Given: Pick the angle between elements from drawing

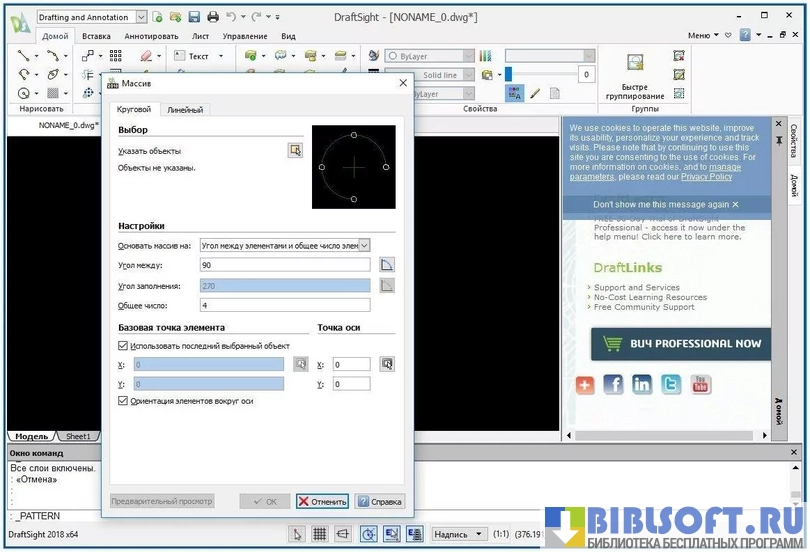Looking at the screenshot, I should (x=387, y=265).
